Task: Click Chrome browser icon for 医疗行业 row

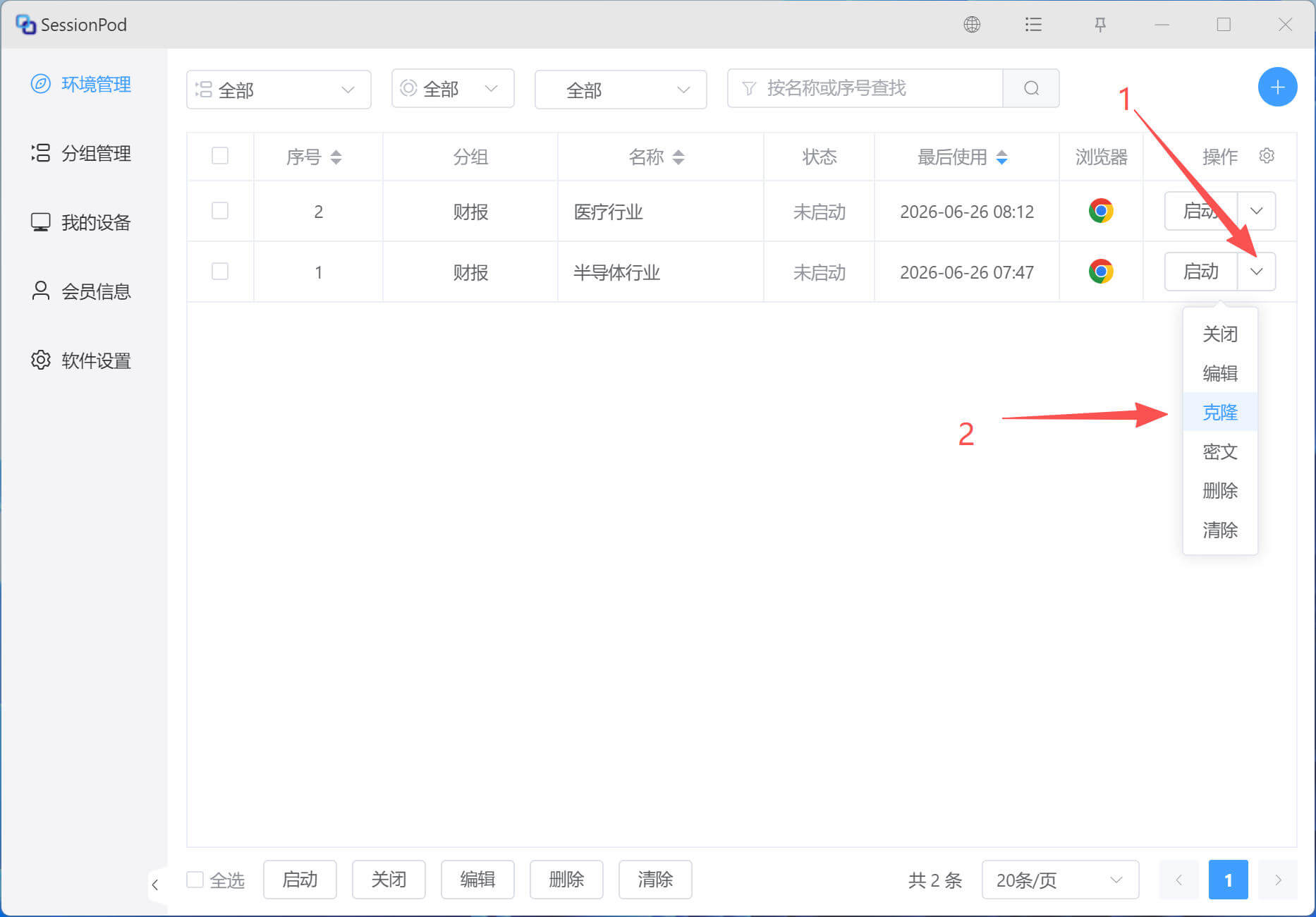Action: coord(1101,211)
